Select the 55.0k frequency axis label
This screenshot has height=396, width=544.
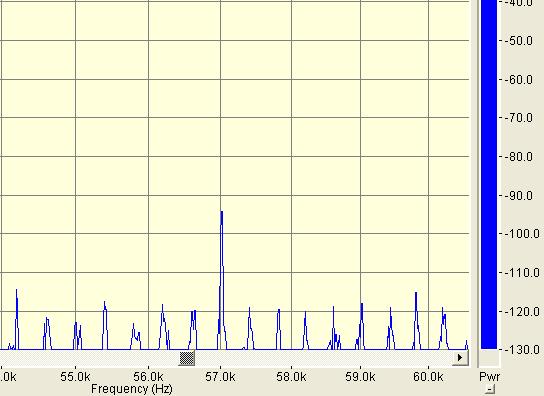tap(75, 377)
